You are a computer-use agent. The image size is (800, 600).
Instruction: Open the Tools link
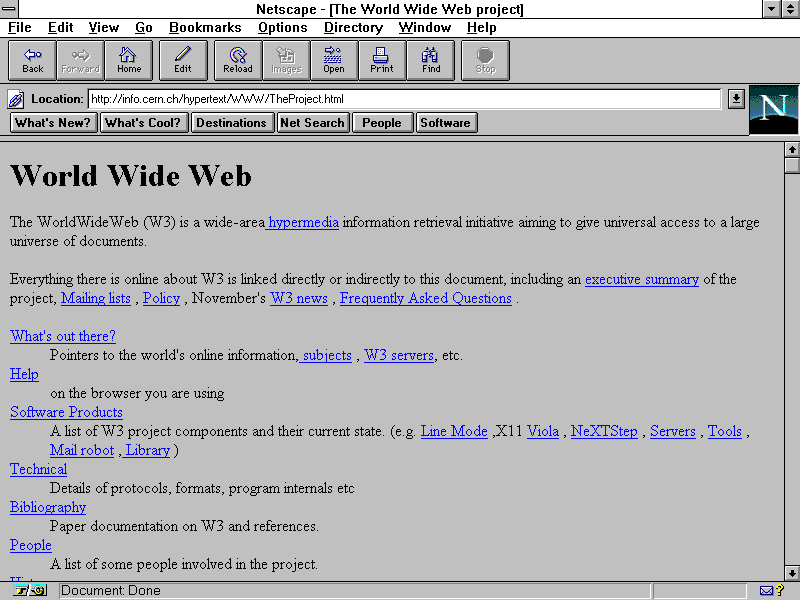coord(724,432)
